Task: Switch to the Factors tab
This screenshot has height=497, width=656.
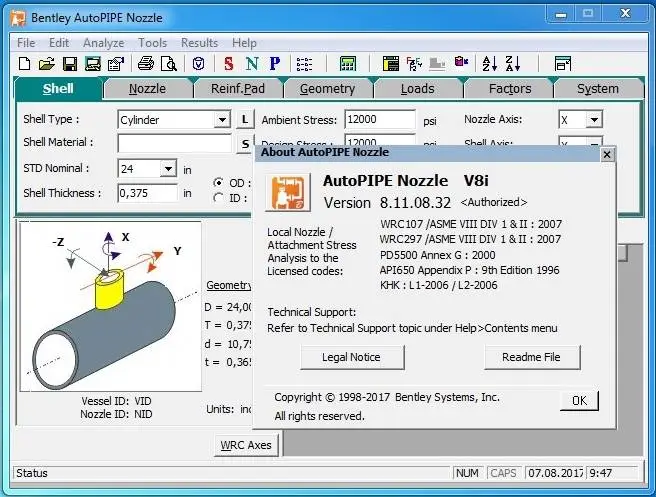Action: click(510, 89)
